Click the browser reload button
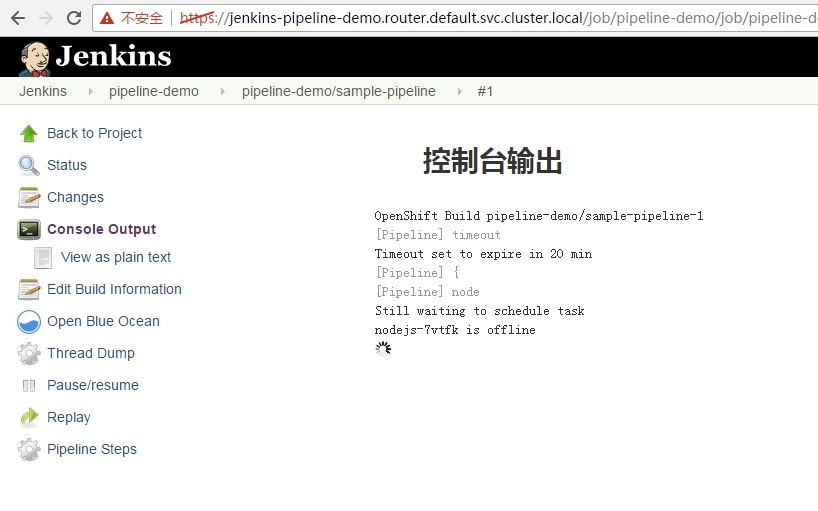 [x=73, y=18]
